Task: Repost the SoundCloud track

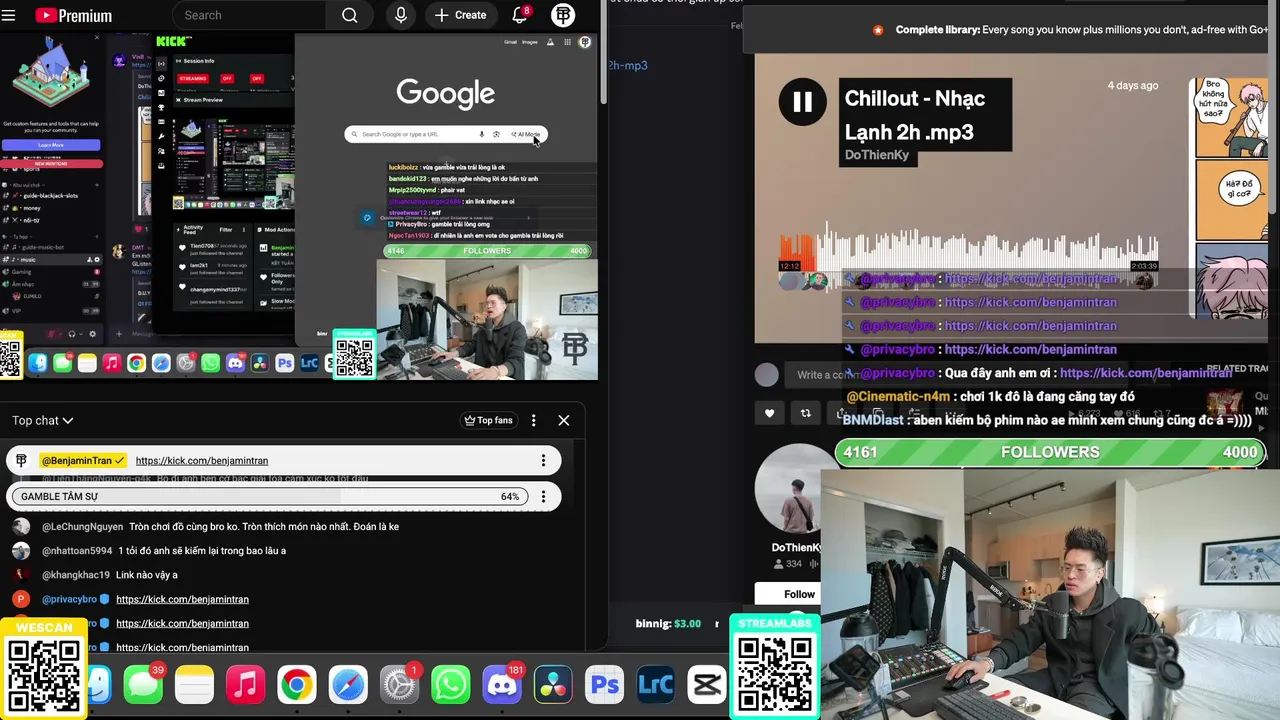Action: point(805,413)
